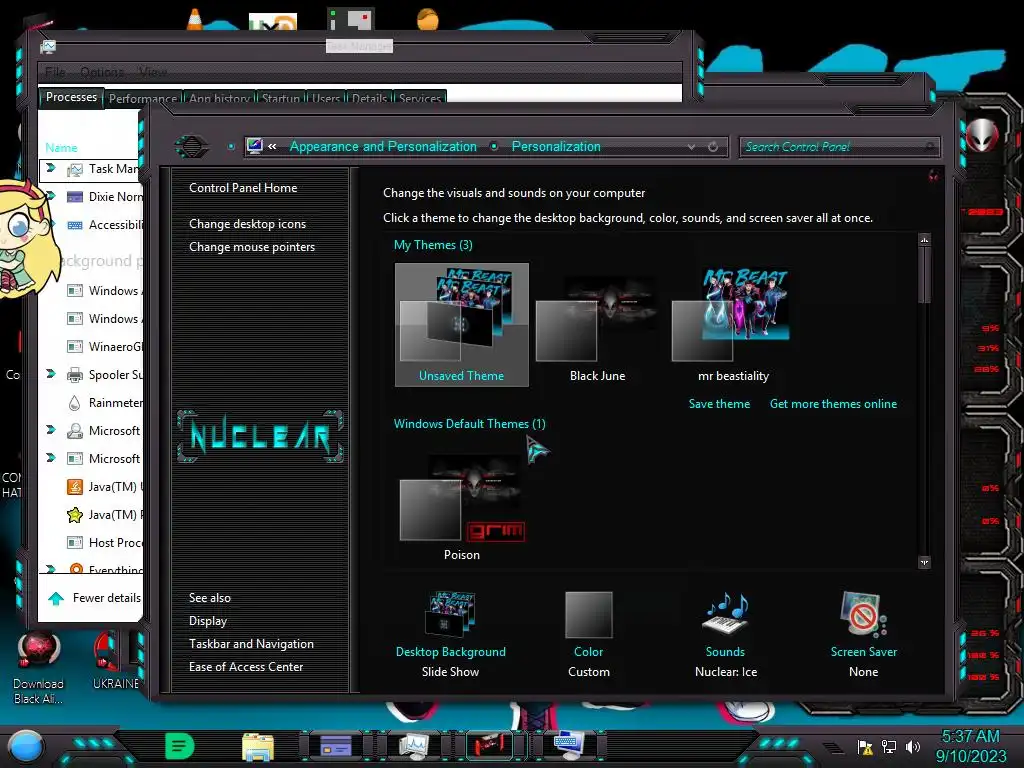Open Ease of Access Center

[246, 667]
